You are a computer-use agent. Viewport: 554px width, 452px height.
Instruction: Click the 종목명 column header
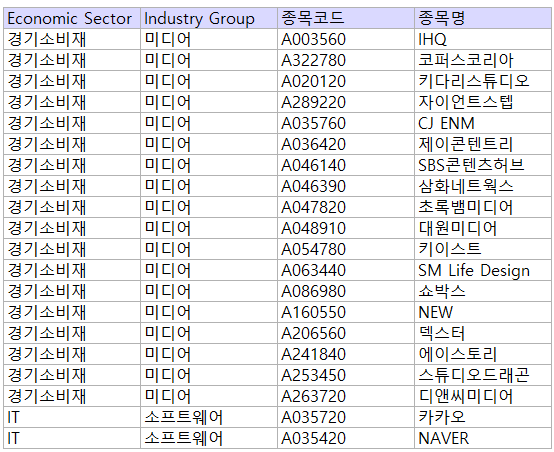tap(483, 18)
